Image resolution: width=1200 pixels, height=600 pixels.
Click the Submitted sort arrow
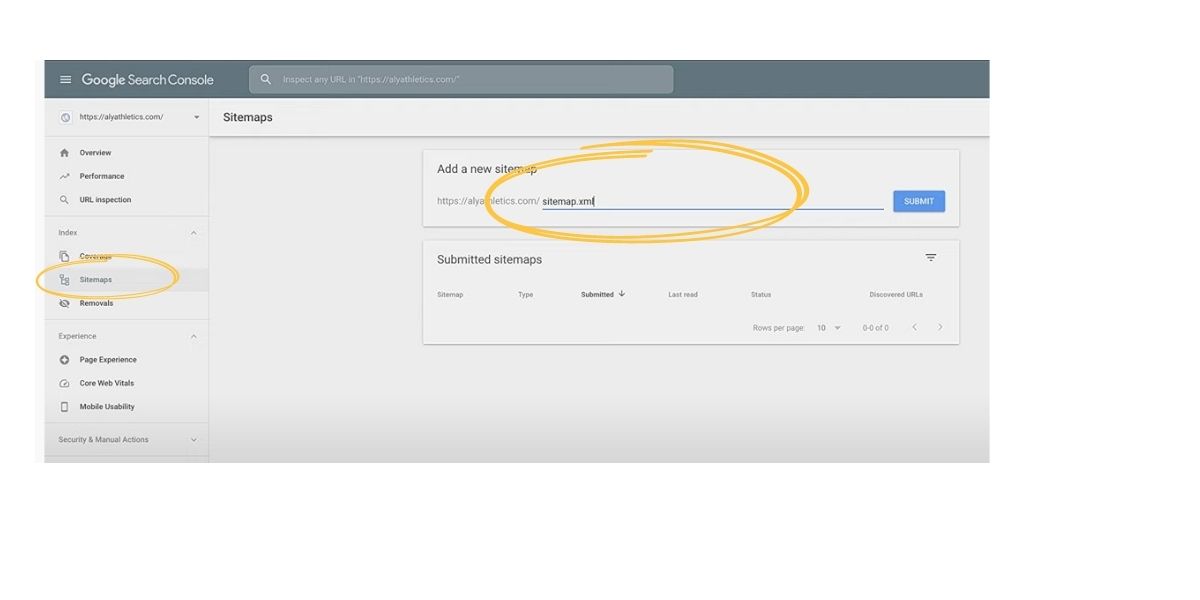coord(622,294)
